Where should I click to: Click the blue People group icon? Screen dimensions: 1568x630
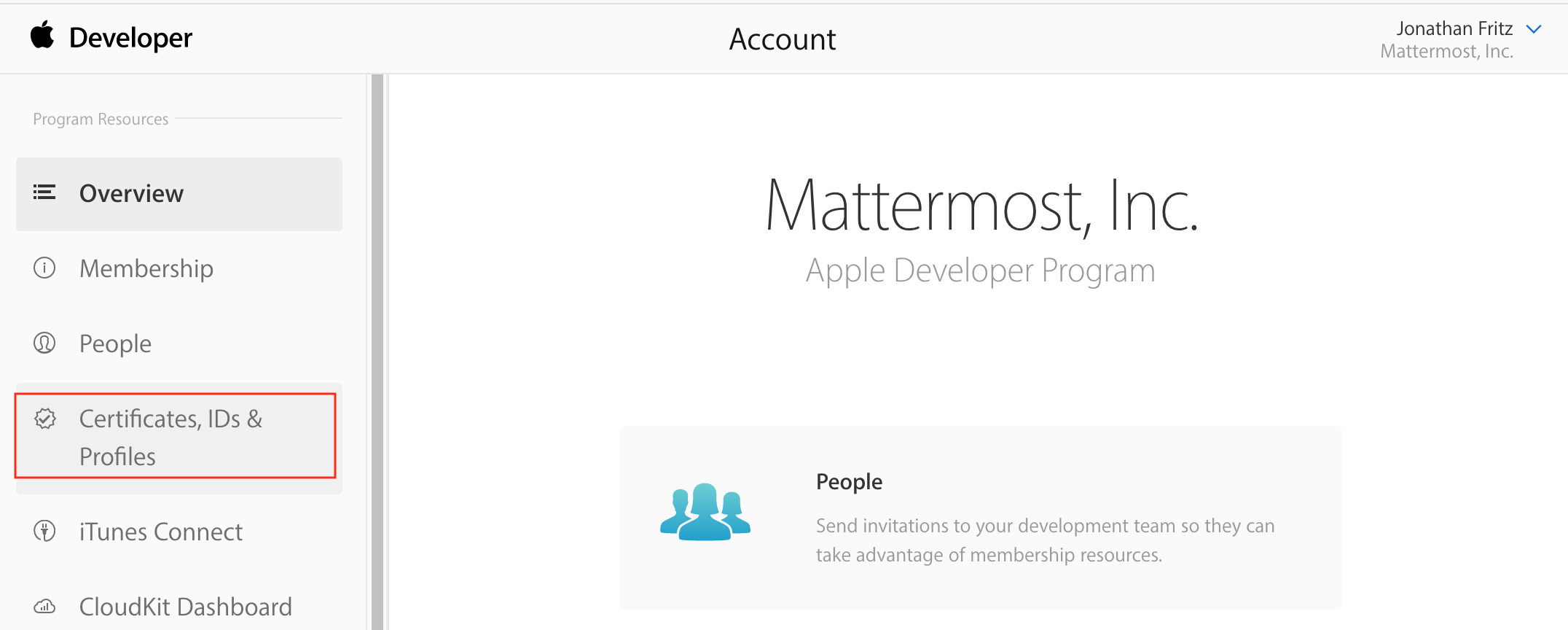pyautogui.click(x=705, y=512)
